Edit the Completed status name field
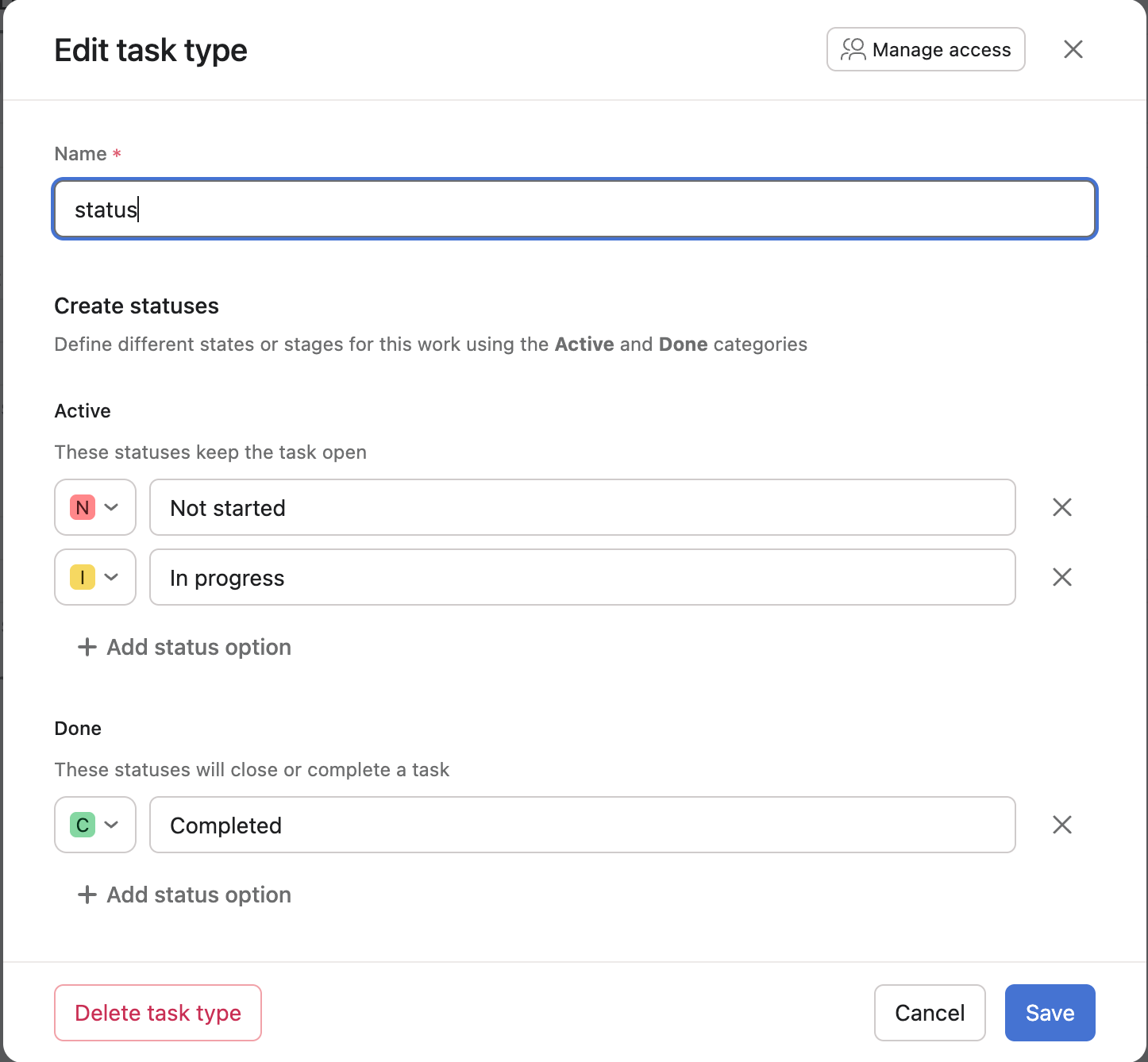1148x1062 pixels. pos(583,825)
